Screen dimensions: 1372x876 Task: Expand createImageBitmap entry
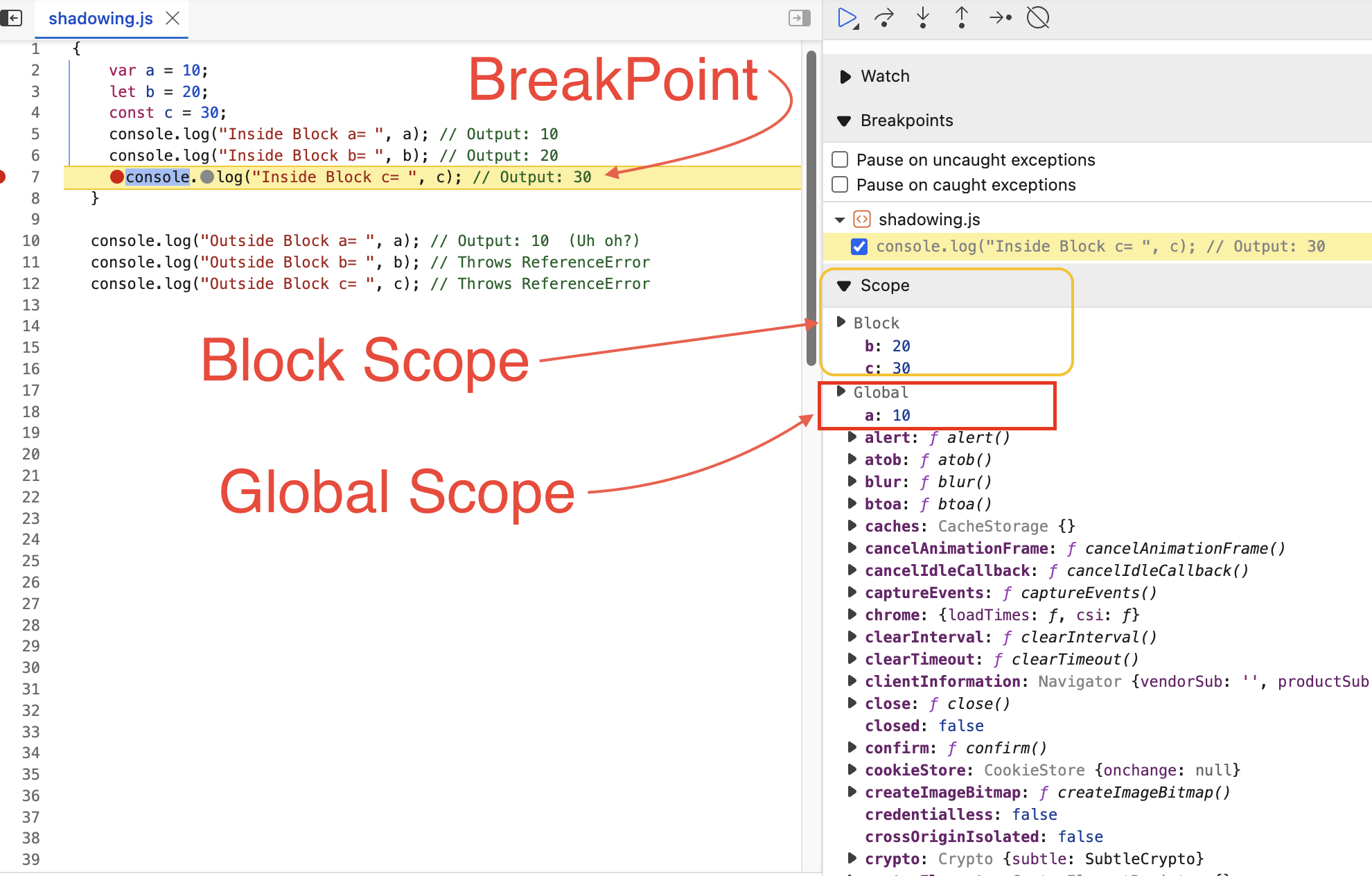pyautogui.click(x=852, y=791)
